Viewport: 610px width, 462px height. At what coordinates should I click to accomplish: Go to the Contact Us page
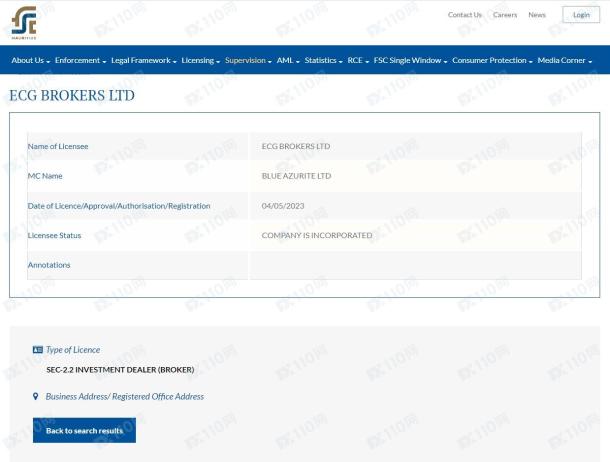(x=465, y=15)
